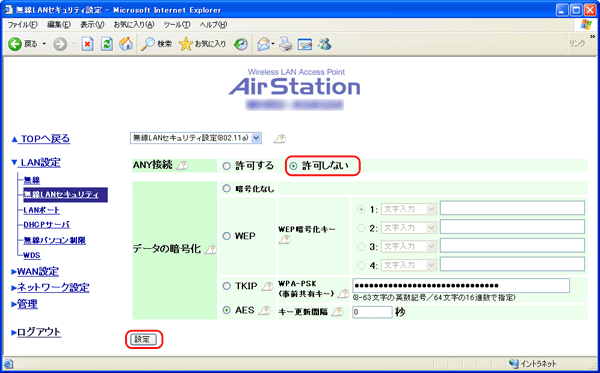Click help icon beside キー更新間隔 label

point(337,312)
